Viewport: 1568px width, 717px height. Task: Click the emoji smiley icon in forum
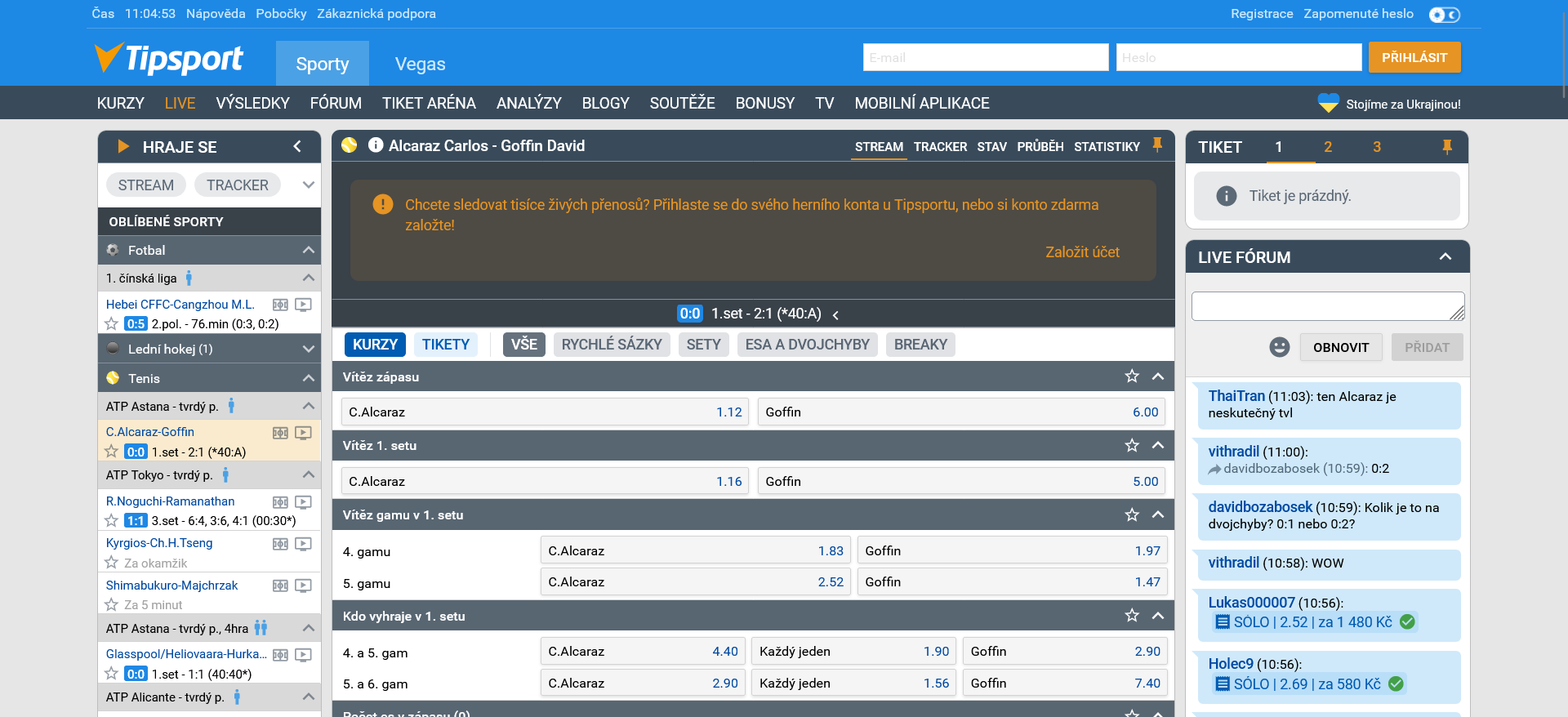[1280, 347]
